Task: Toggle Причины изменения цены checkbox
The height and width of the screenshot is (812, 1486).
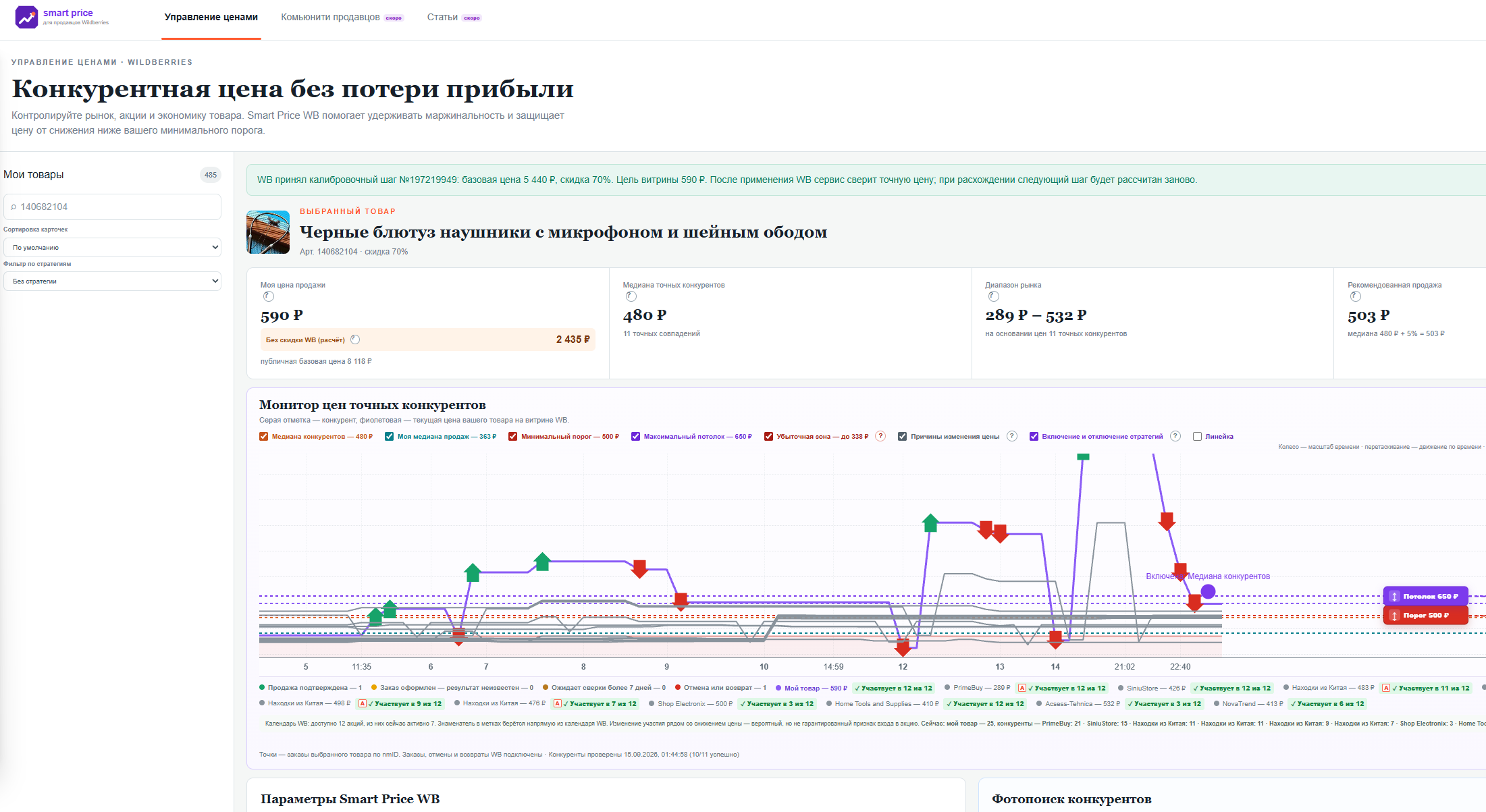Action: point(902,436)
